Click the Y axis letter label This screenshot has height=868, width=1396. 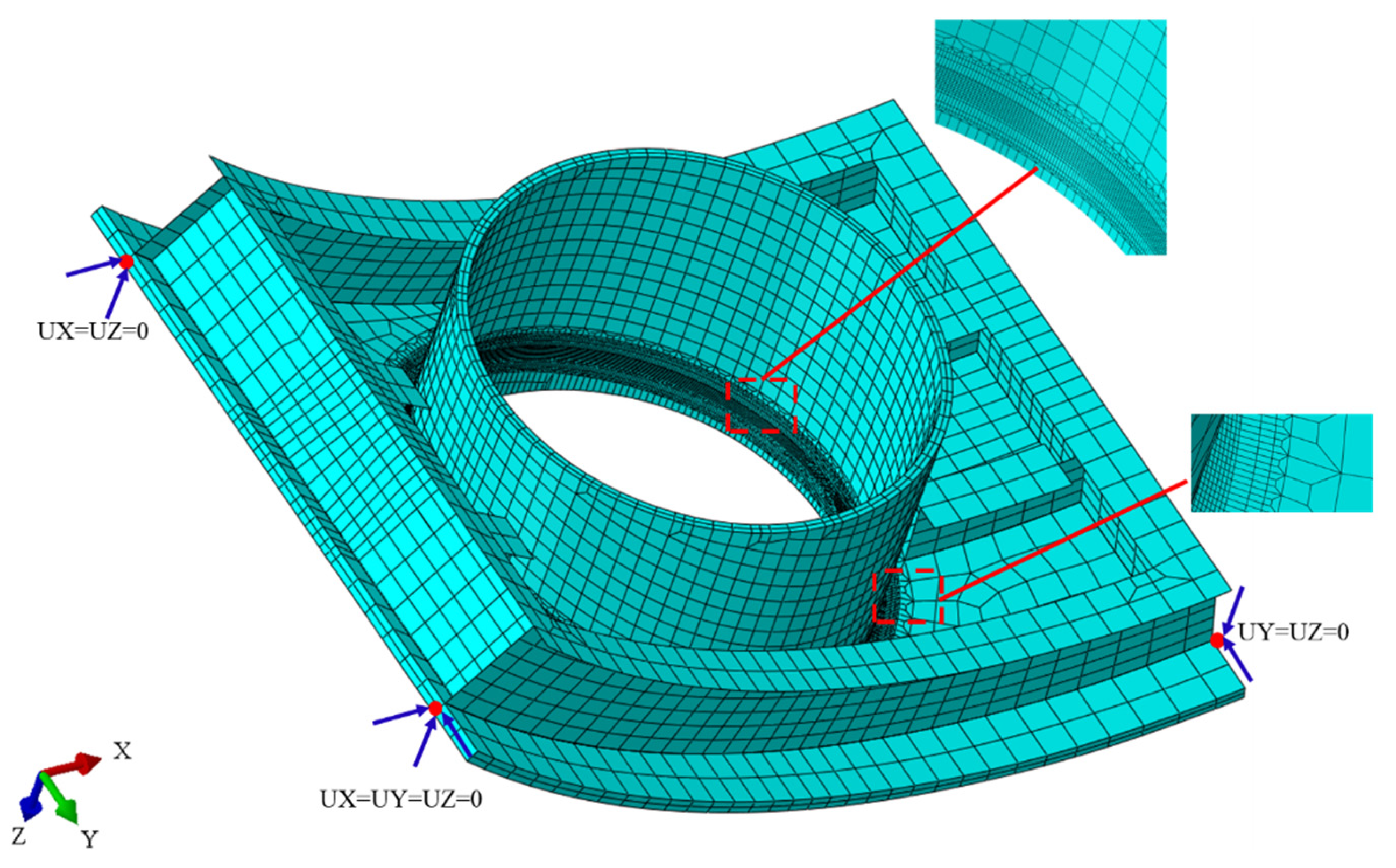point(89,839)
